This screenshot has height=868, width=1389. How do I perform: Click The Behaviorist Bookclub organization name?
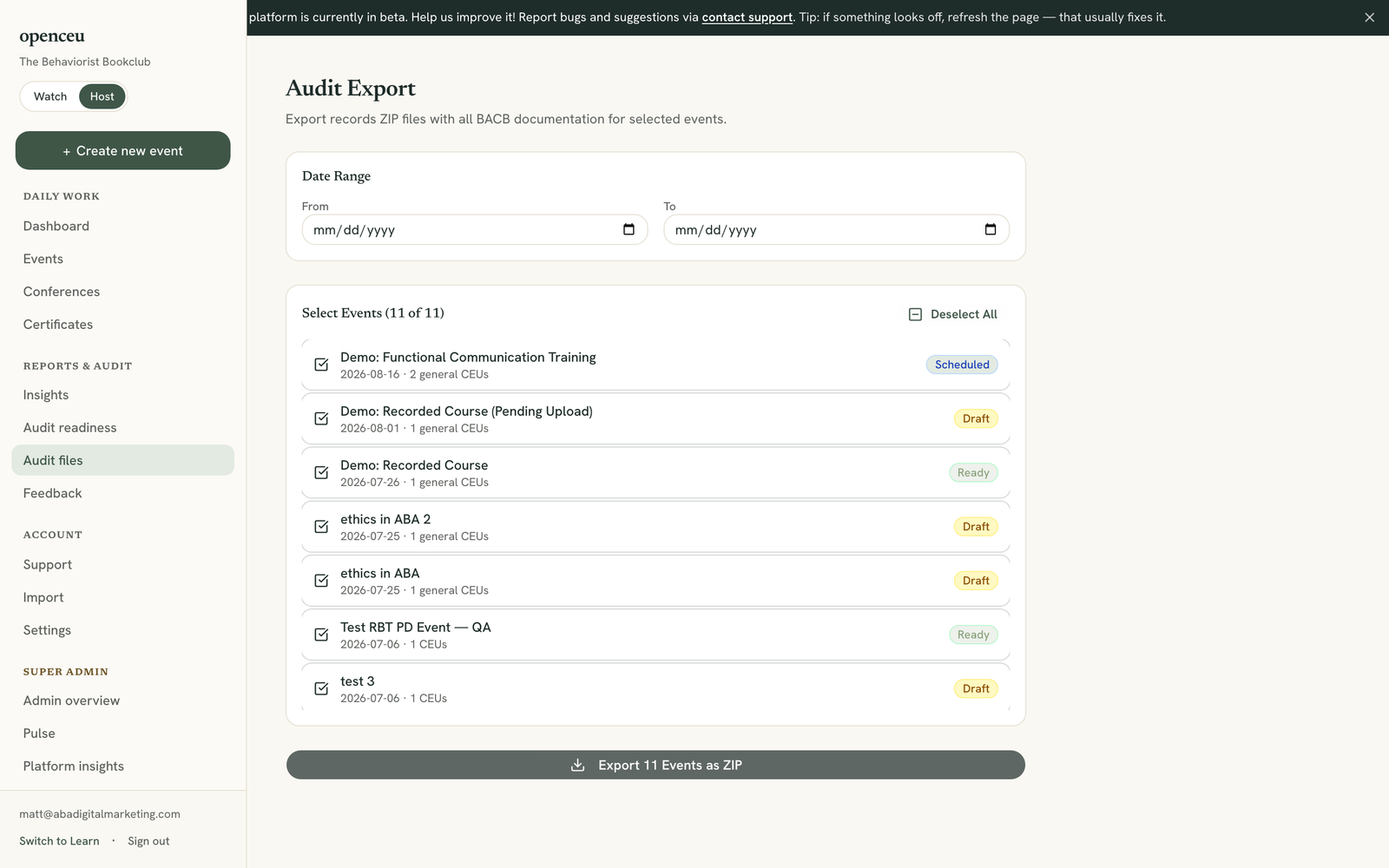point(85,62)
